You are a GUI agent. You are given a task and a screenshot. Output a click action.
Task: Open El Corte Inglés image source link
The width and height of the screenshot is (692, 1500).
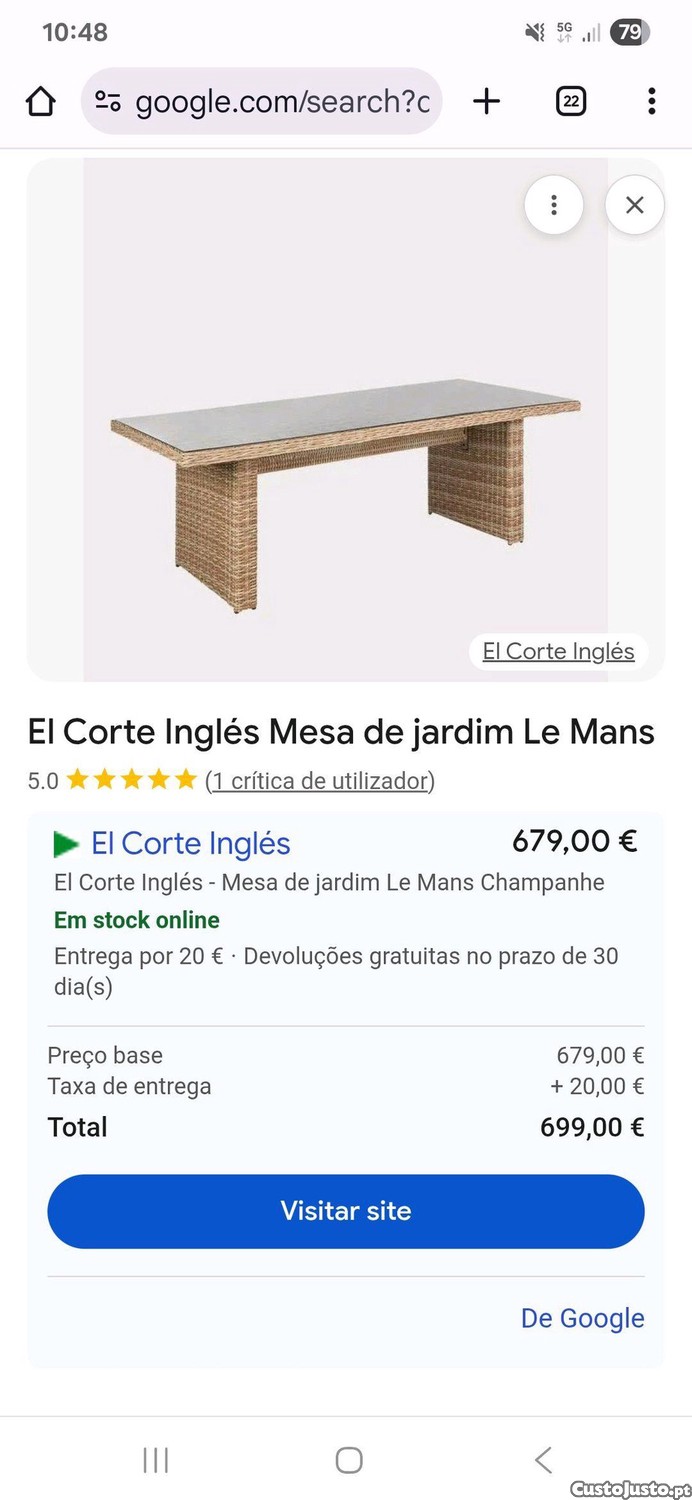tap(558, 652)
